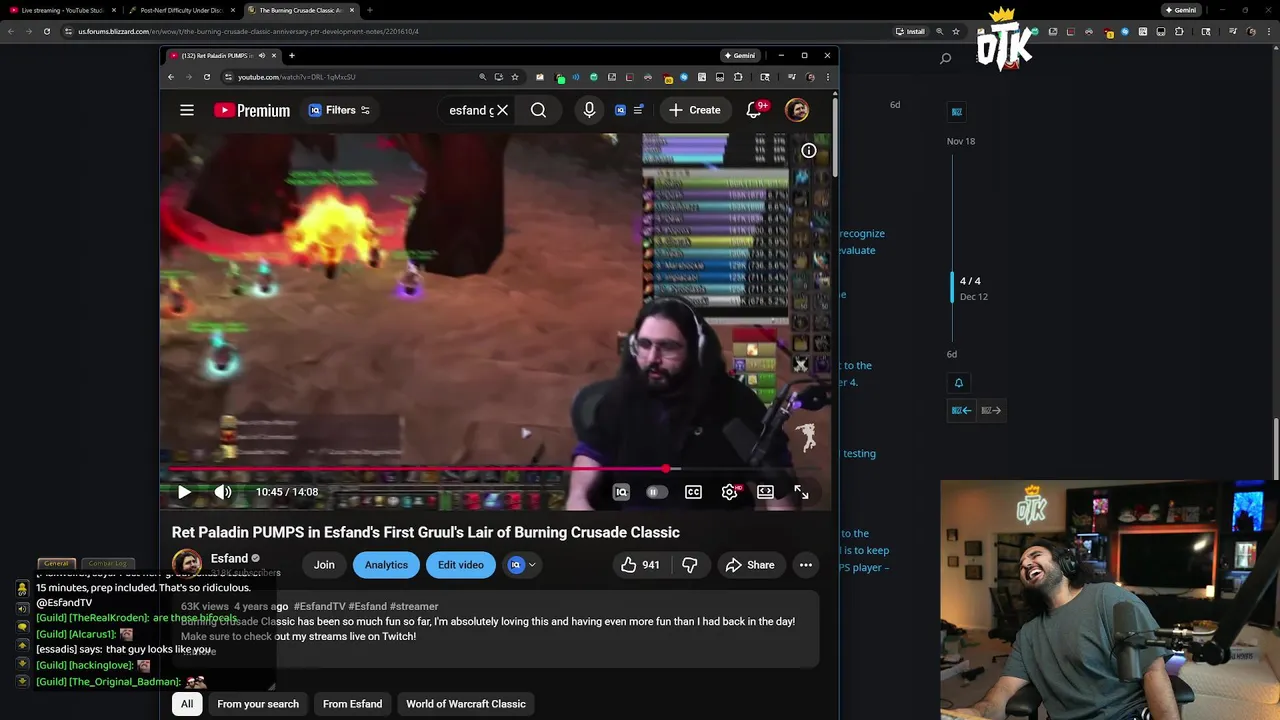Toggle closed captions CC
Viewport: 1280px width, 720px height.
pos(693,492)
